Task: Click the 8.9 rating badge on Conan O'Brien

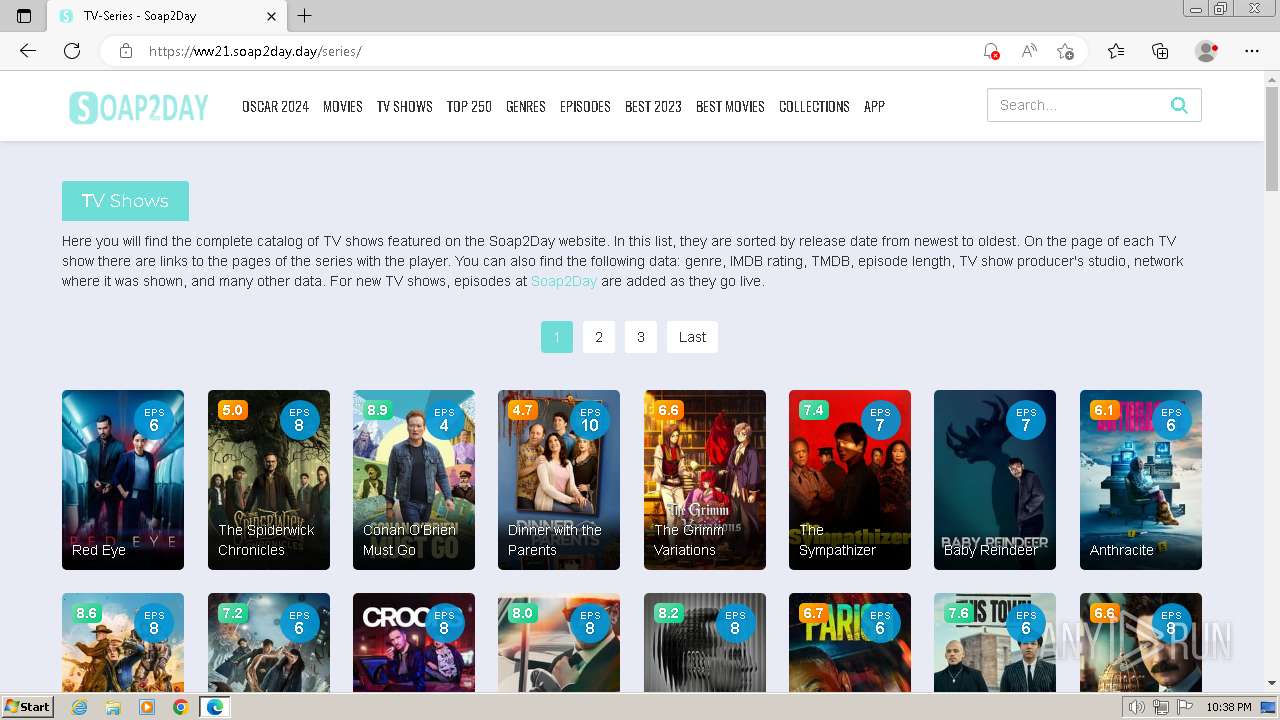Action: [x=377, y=410]
